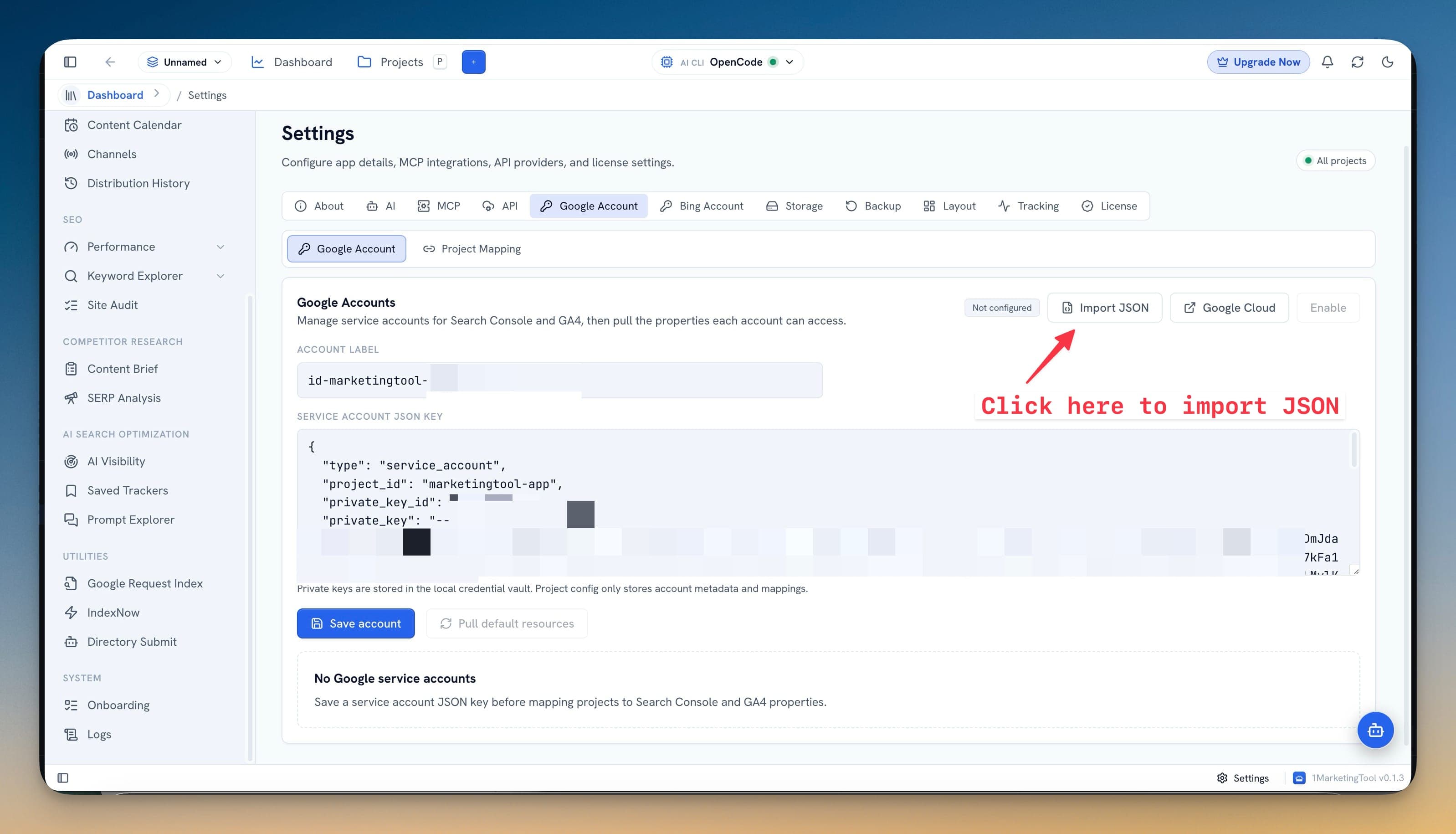Screen dimensions: 1456x834
Task: Open SERP Analysis in sidebar
Action: coord(123,398)
